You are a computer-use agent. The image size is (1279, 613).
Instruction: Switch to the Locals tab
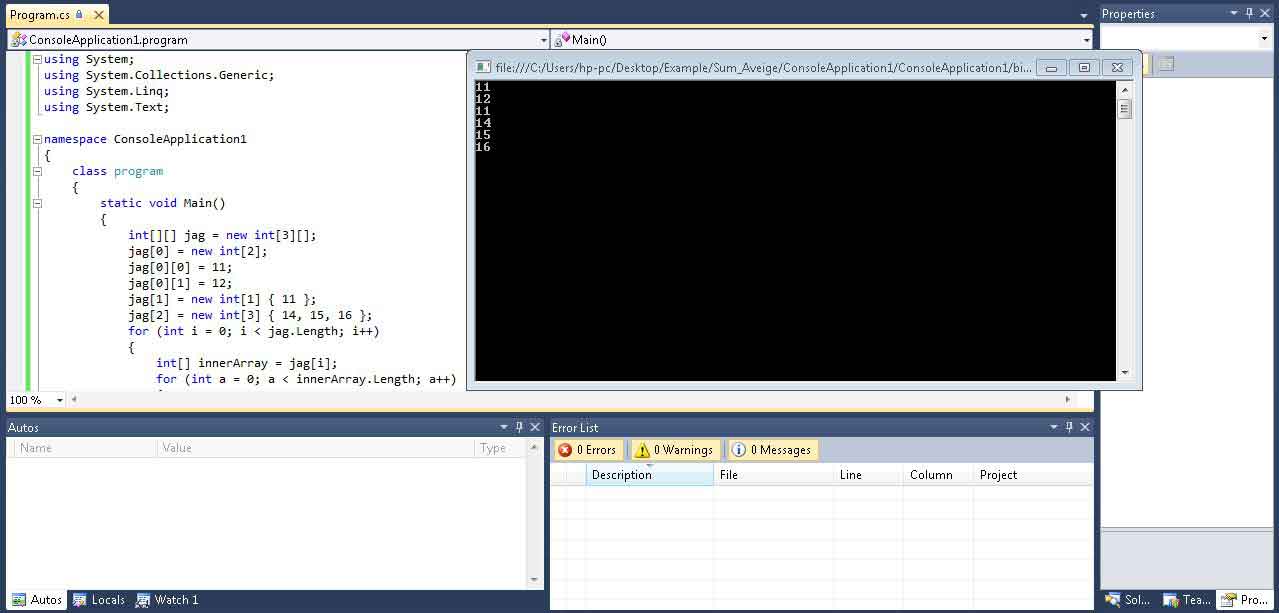(98, 600)
